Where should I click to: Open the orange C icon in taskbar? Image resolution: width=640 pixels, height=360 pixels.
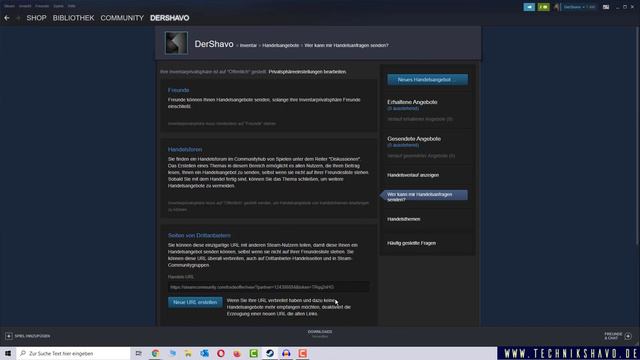pos(302,353)
